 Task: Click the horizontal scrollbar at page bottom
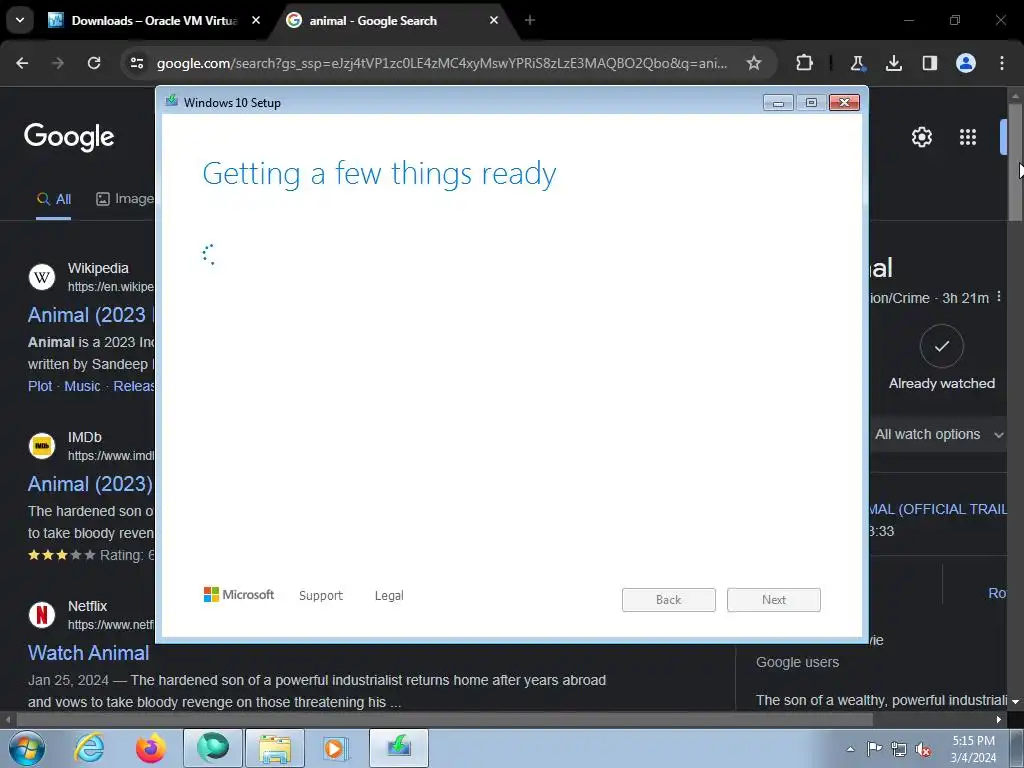pos(444,720)
